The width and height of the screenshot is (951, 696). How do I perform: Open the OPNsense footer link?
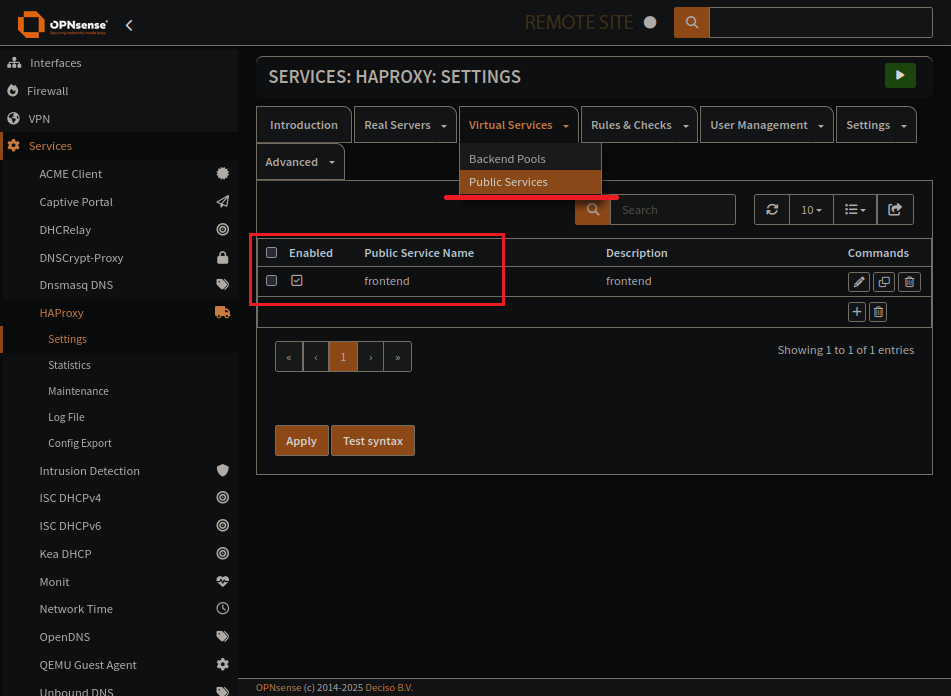278,688
